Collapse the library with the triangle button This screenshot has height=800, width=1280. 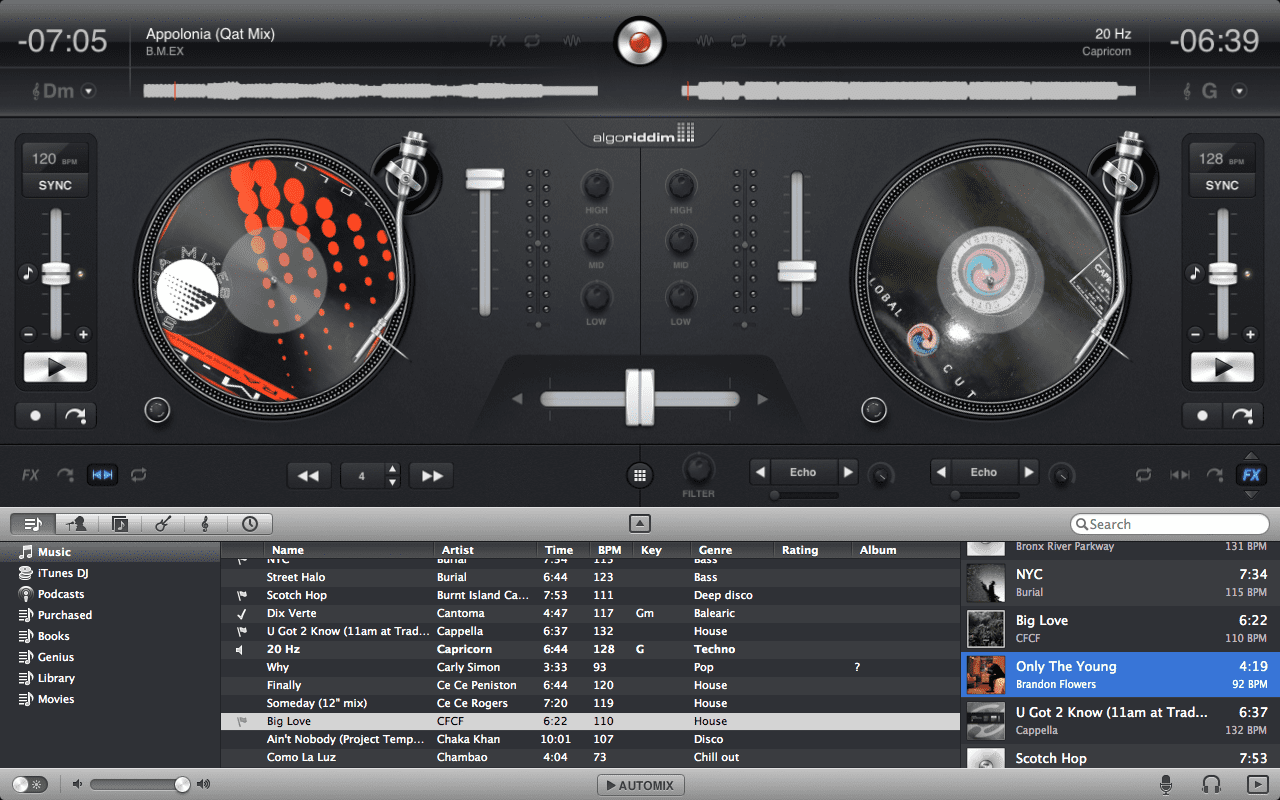[x=640, y=524]
